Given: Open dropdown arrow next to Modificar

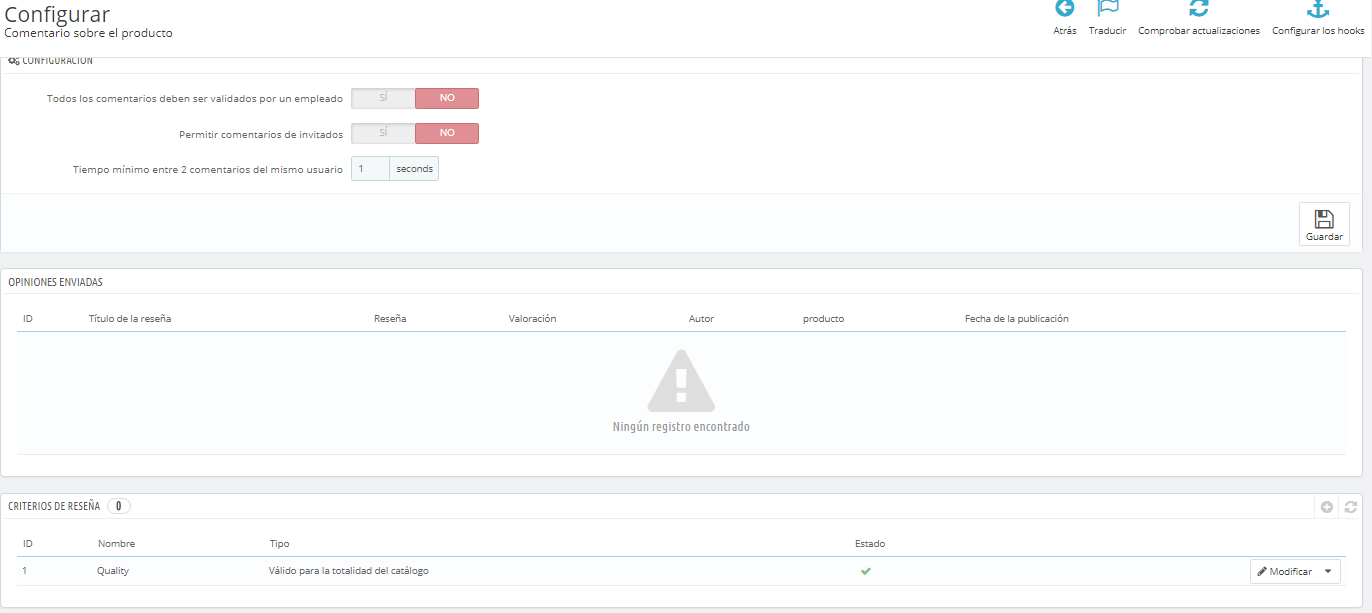Looking at the screenshot, I should click(1328, 571).
